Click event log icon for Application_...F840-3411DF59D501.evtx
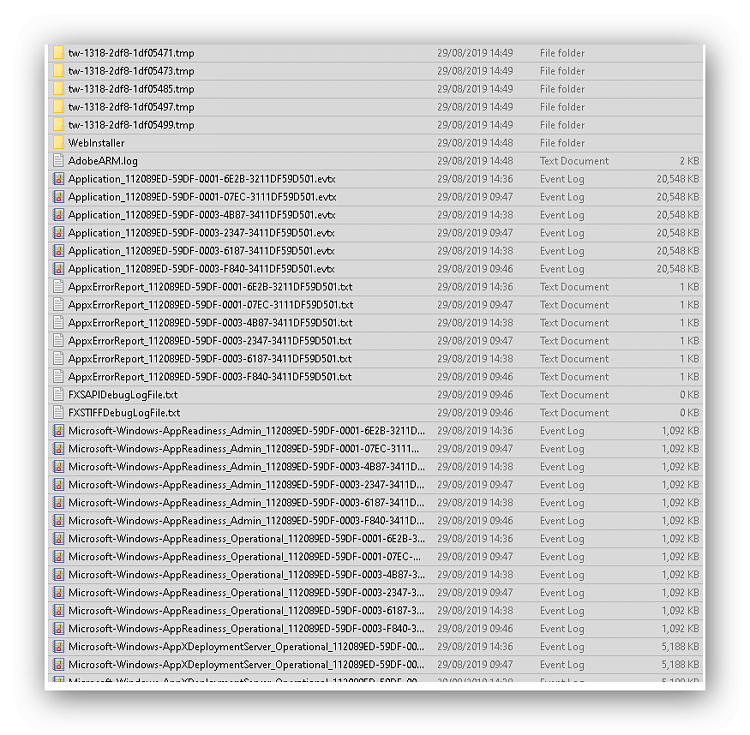 pyautogui.click(x=58, y=269)
